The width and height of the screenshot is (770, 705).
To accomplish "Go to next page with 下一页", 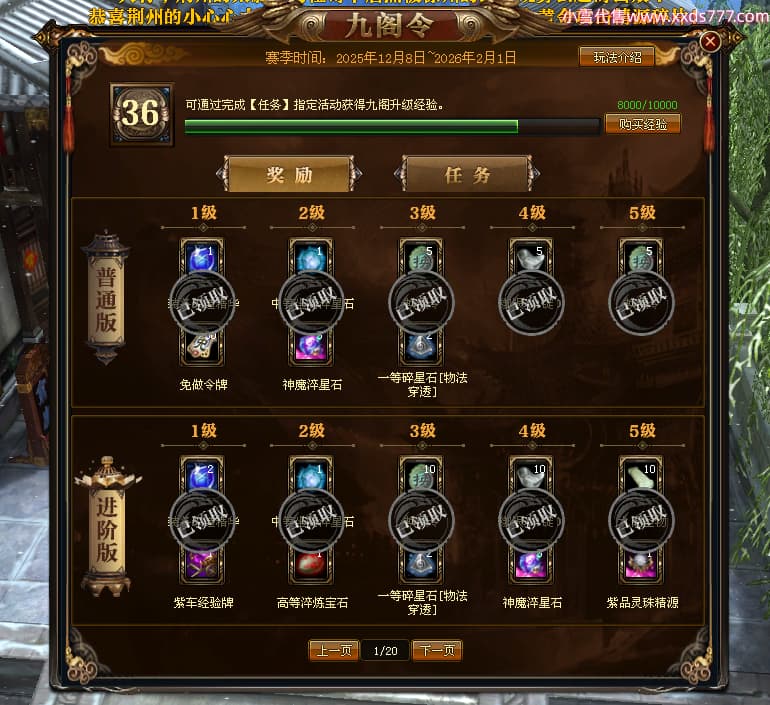I will click(437, 651).
